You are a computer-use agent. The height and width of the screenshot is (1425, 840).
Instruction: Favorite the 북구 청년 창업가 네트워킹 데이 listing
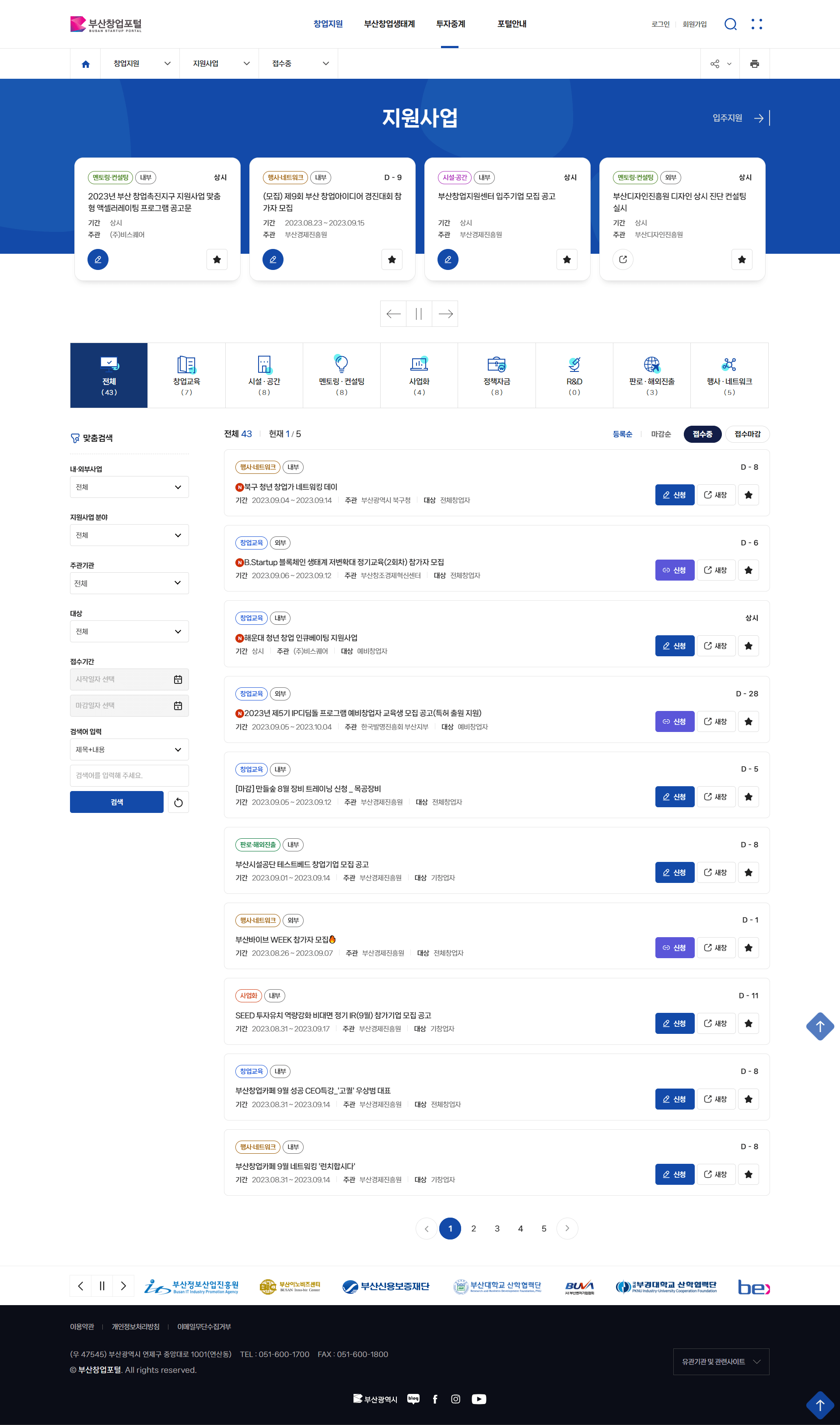click(x=748, y=495)
